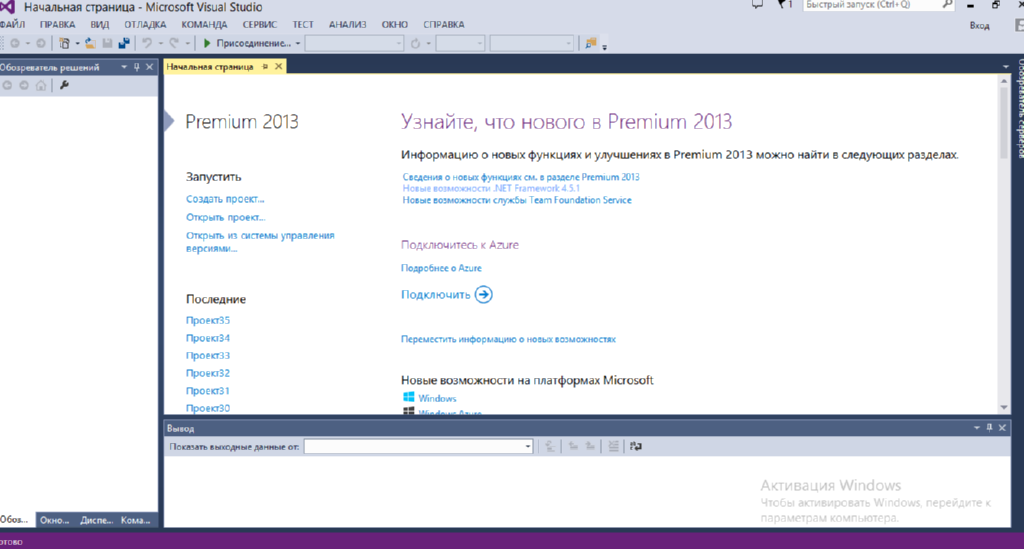
Task: Open Обозреватель решений window options arrow
Action: pos(123,67)
